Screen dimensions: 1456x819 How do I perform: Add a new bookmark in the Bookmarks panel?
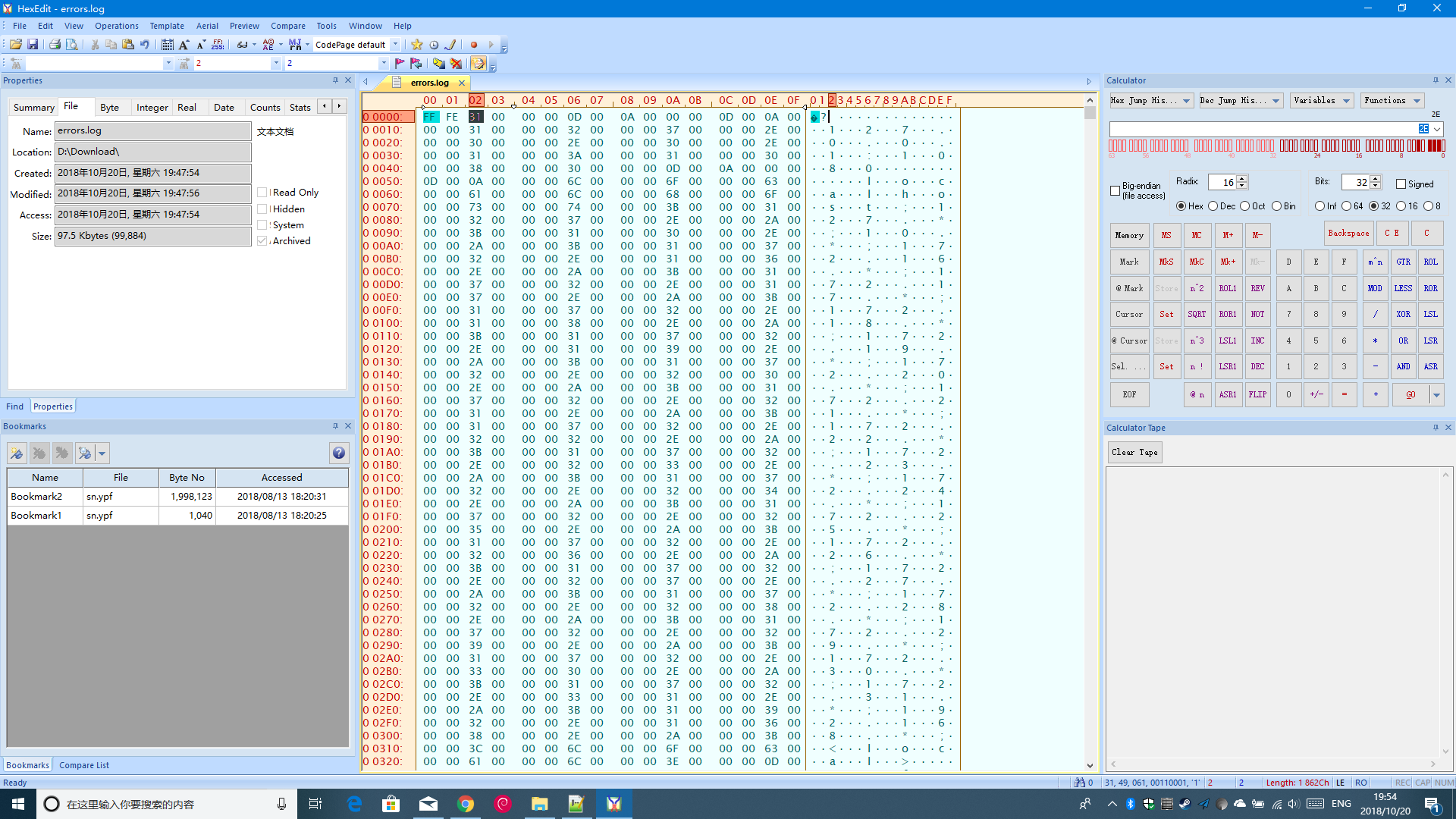tap(17, 453)
